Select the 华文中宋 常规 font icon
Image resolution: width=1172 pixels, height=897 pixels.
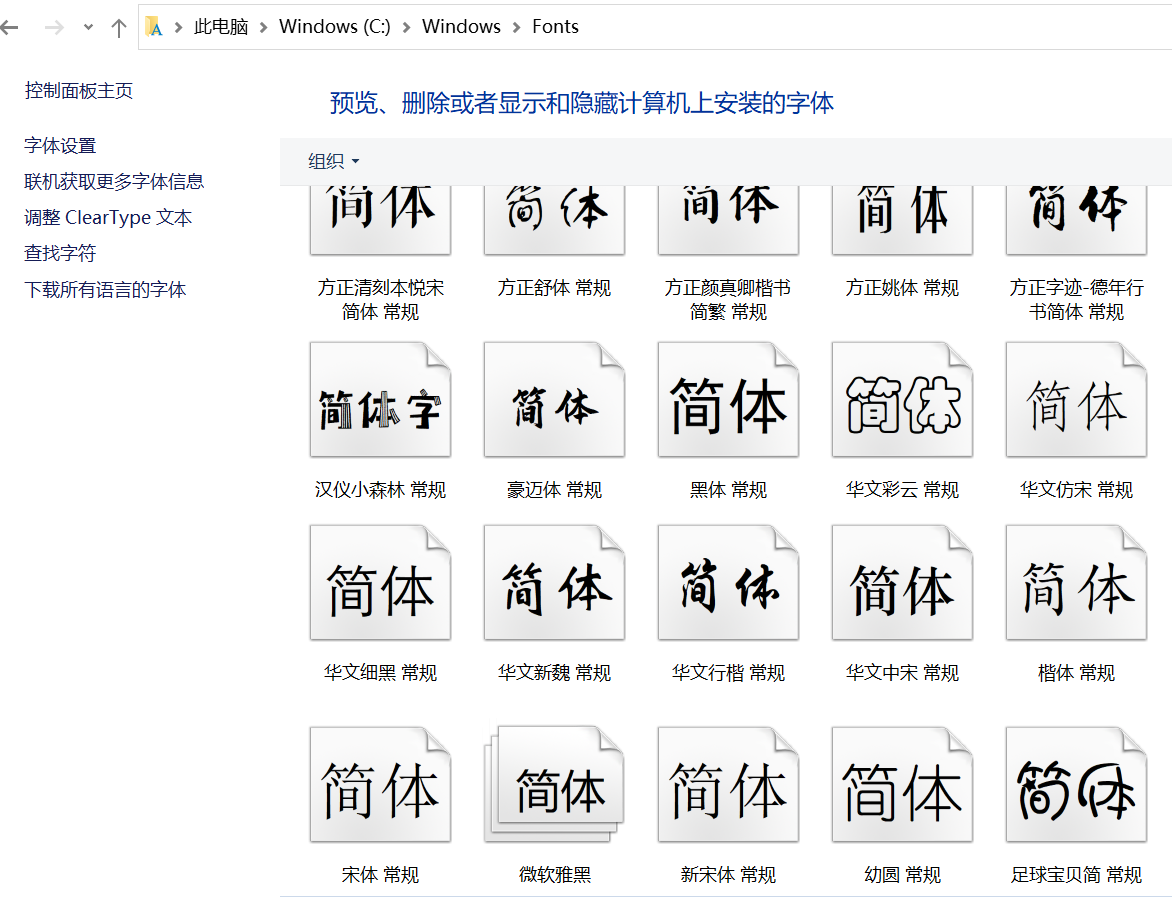pyautogui.click(x=902, y=582)
